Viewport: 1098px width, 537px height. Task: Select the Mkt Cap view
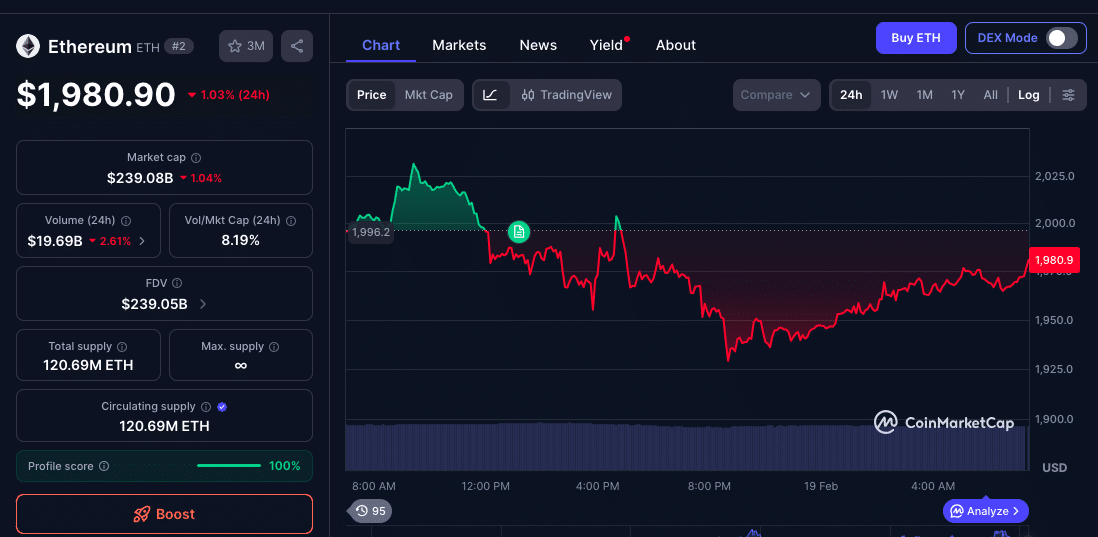click(429, 95)
